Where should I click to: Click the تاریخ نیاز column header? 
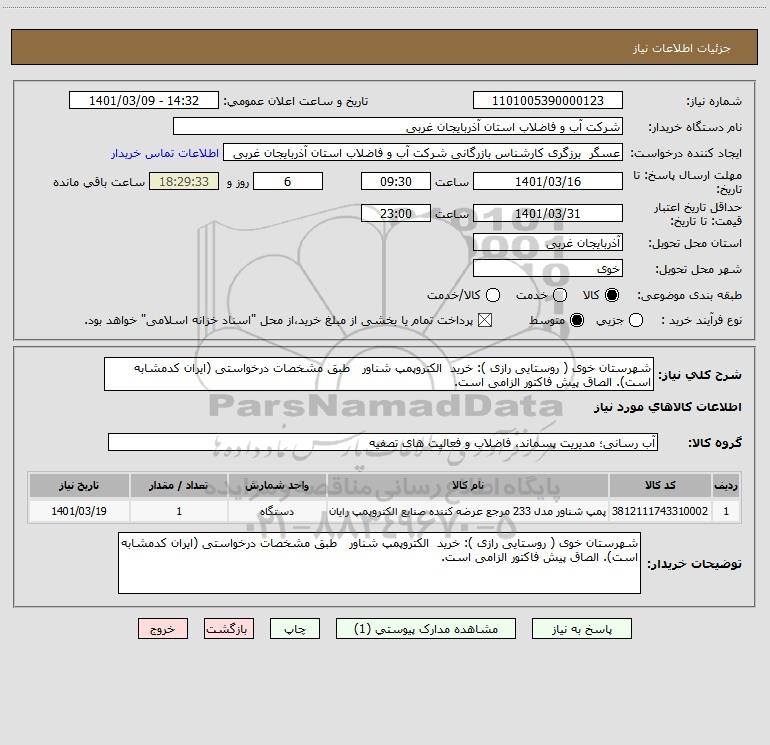click(x=79, y=485)
